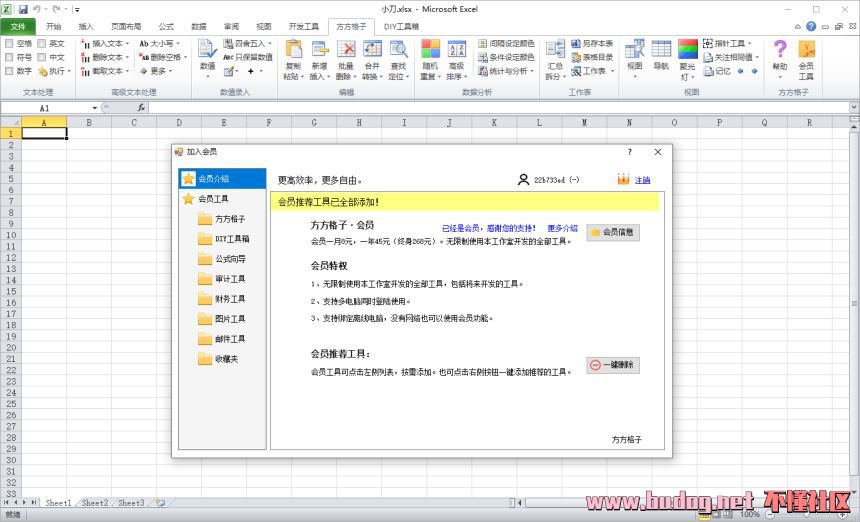860x522 pixels.
Task: Select the 财务工具 folder in sidebar
Action: point(230,299)
